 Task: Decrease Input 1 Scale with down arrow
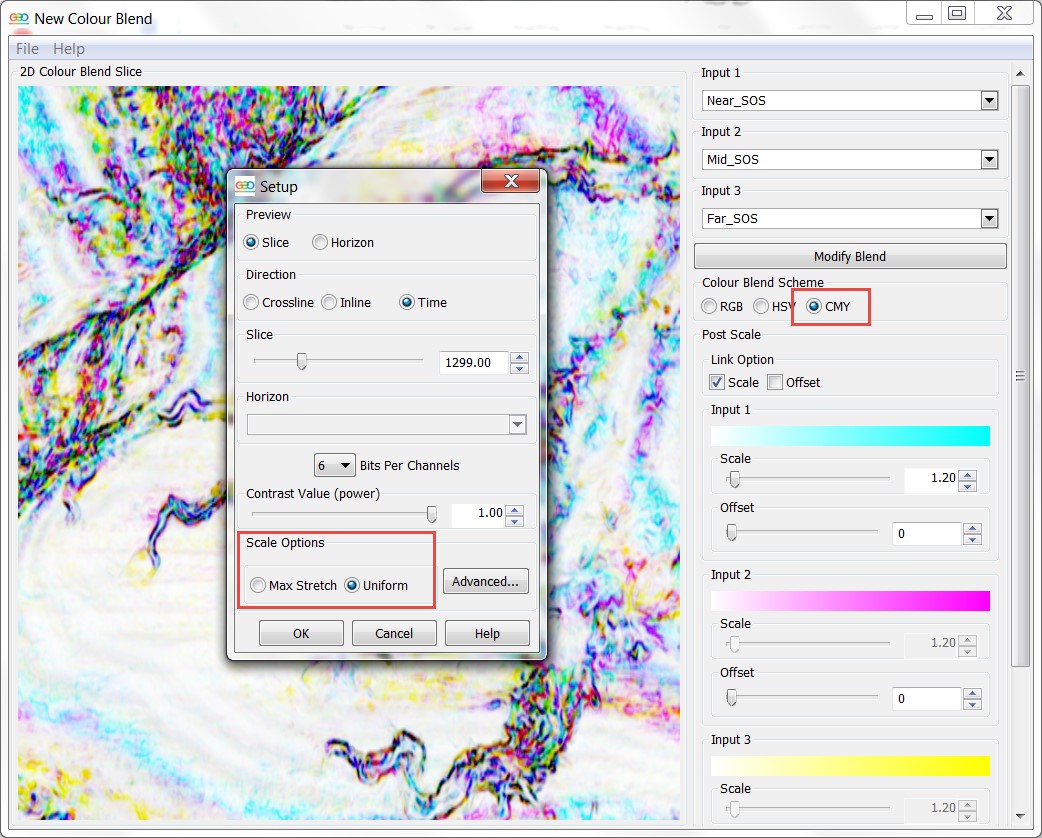[x=968, y=486]
